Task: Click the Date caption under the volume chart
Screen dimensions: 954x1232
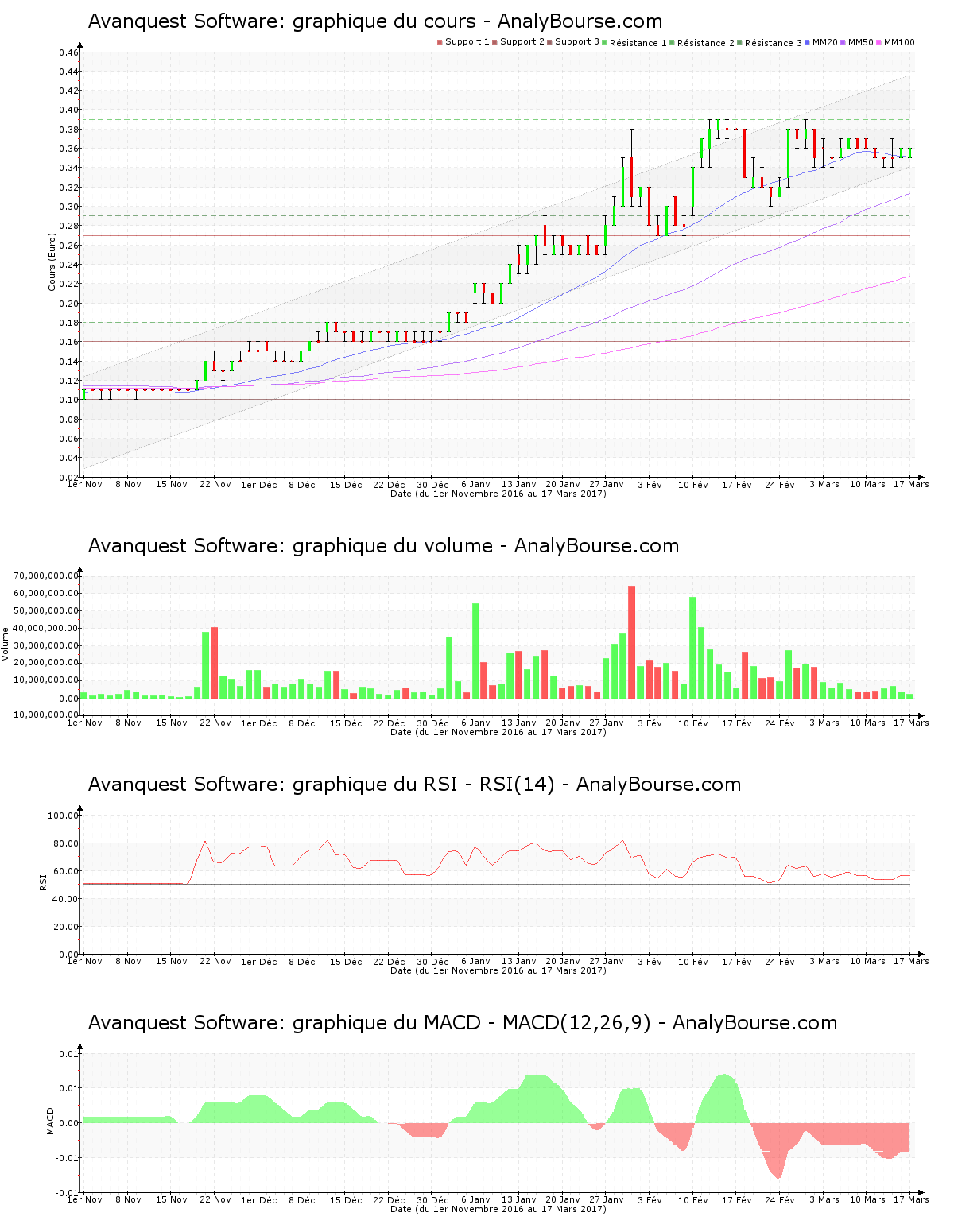Action: point(498,732)
